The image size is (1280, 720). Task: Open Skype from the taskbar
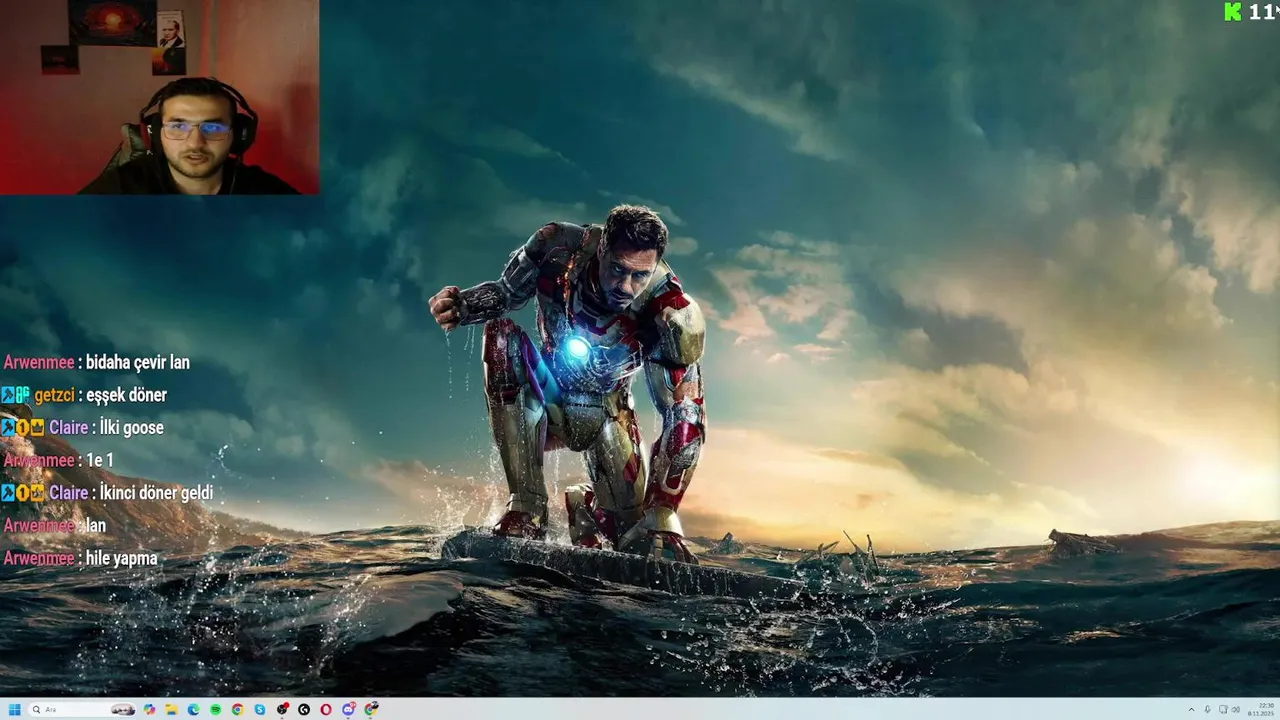tap(260, 710)
